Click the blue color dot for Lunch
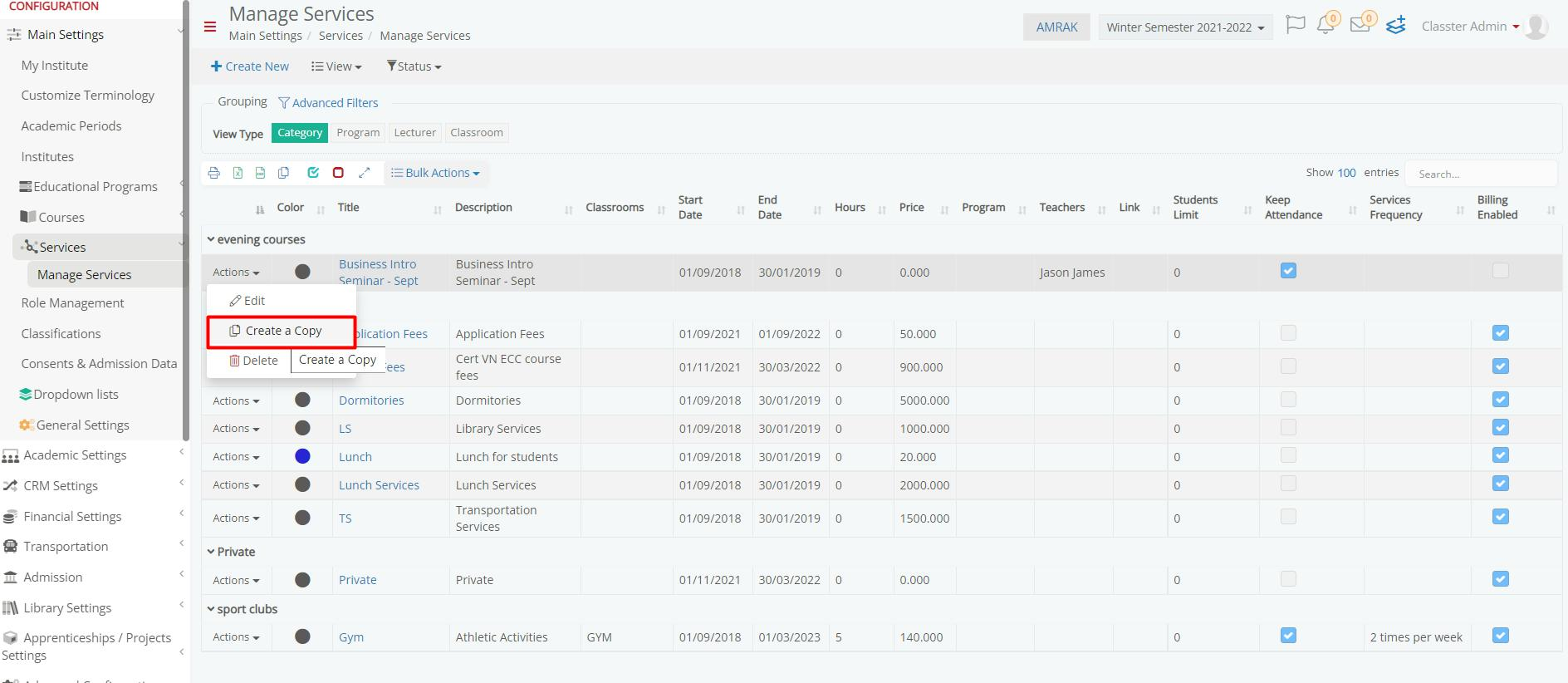The width and height of the screenshot is (1568, 683). tap(302, 456)
